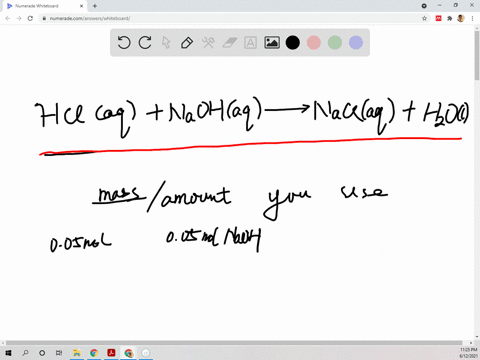This screenshot has height=360, width=480.
Task: Select the eraser tool
Action: pos(229,43)
